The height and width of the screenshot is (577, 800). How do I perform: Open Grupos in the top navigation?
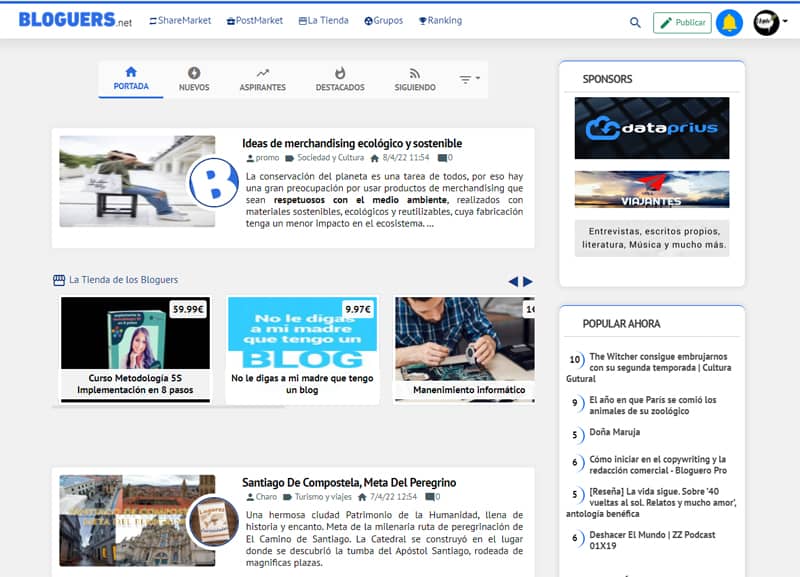pyautogui.click(x=384, y=21)
